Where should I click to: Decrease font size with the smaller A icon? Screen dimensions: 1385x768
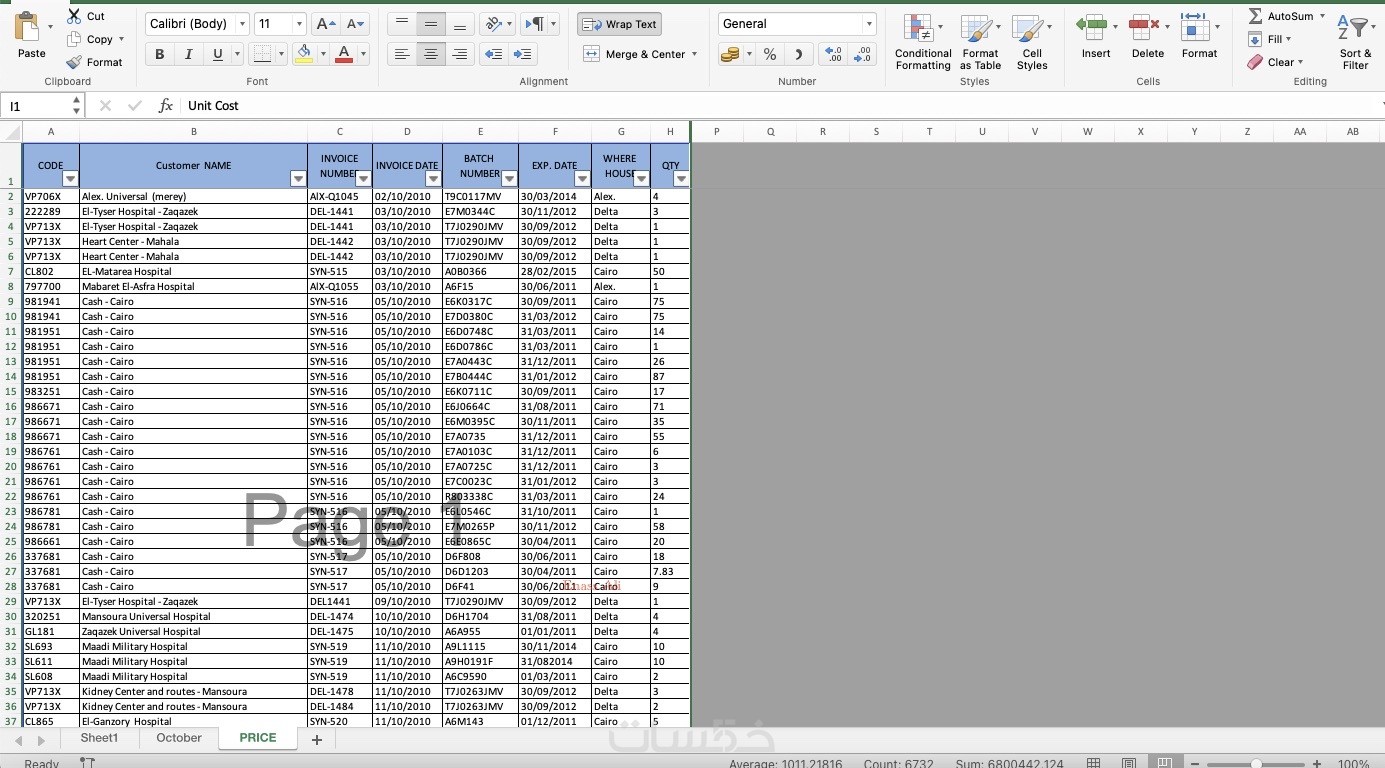point(355,24)
